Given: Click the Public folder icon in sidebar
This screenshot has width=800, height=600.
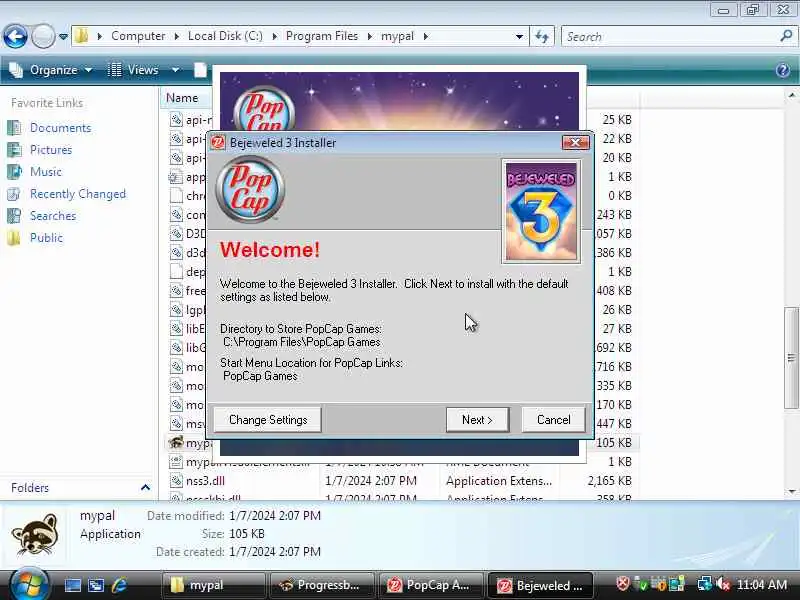Looking at the screenshot, I should 14,238.
